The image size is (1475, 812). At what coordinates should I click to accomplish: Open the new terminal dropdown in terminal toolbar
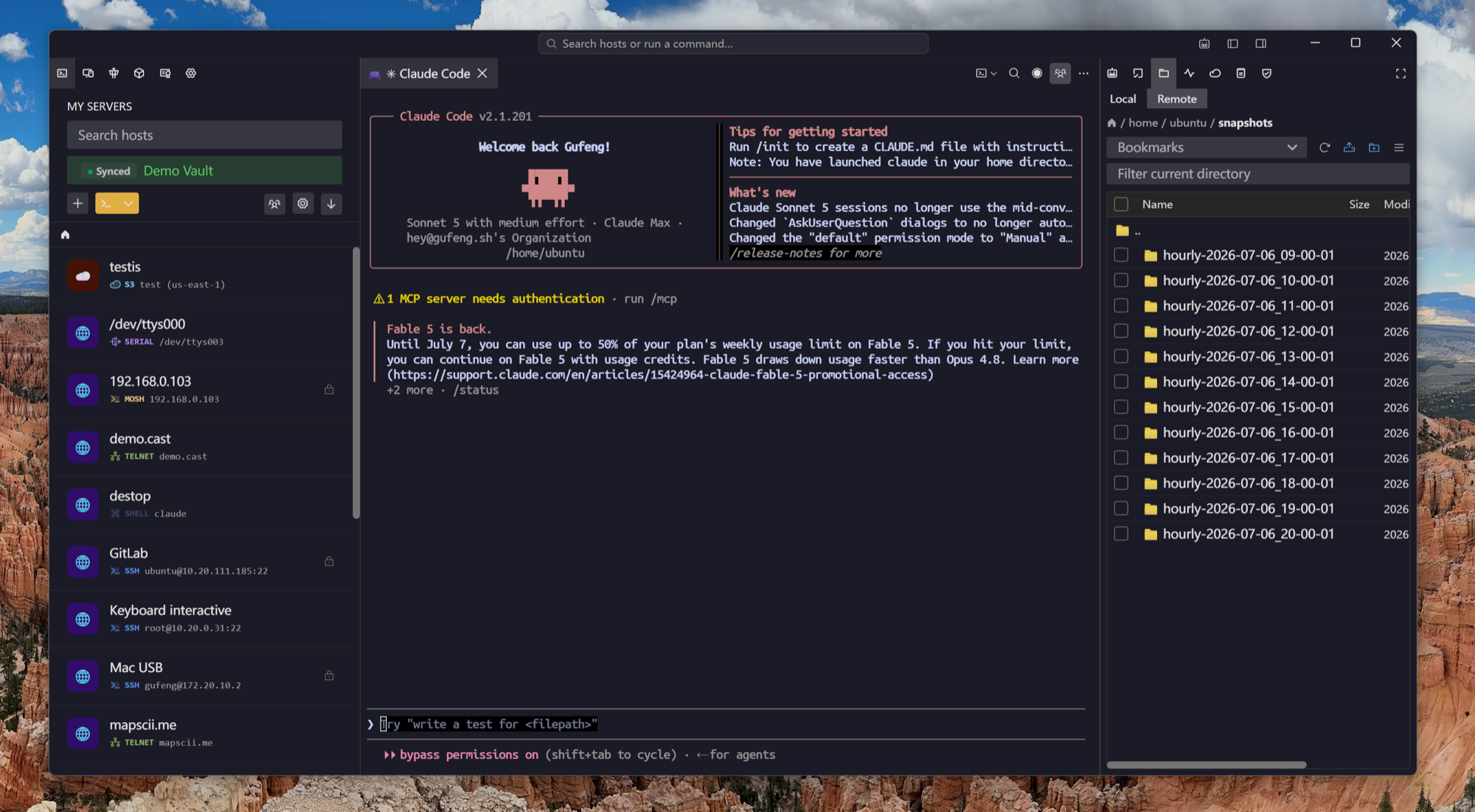click(986, 73)
